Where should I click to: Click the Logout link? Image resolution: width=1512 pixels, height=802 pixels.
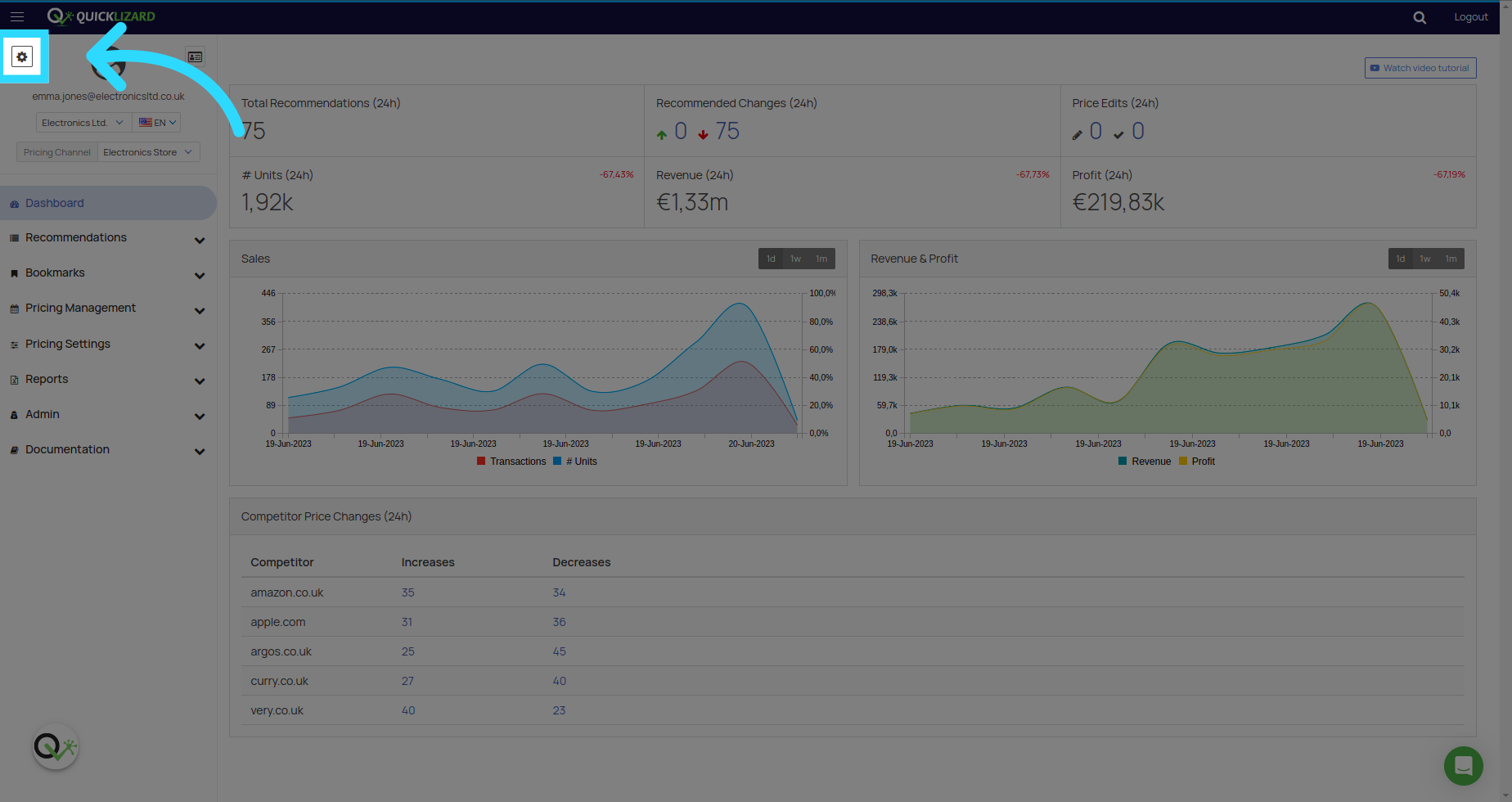[x=1470, y=17]
